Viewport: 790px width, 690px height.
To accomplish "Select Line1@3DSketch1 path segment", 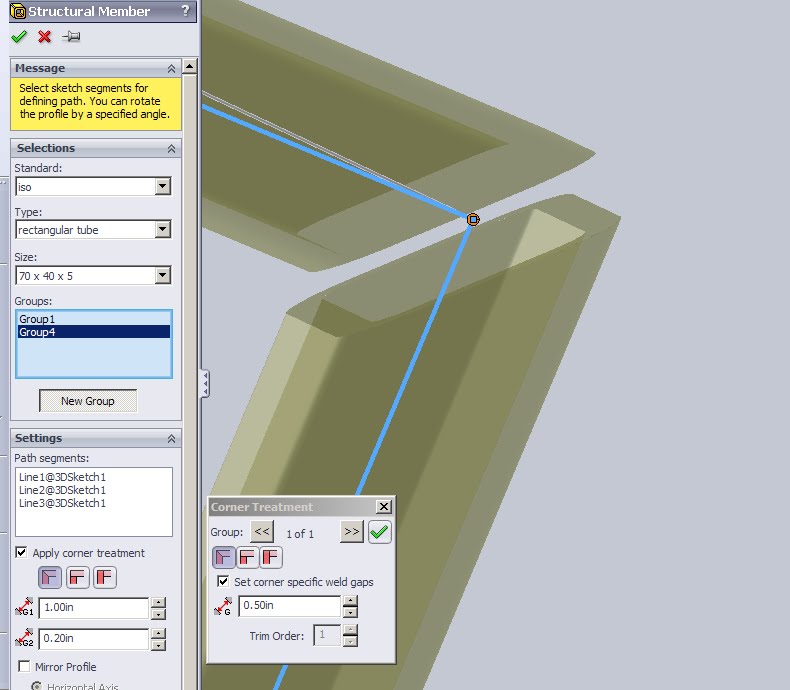I will pyautogui.click(x=62, y=477).
